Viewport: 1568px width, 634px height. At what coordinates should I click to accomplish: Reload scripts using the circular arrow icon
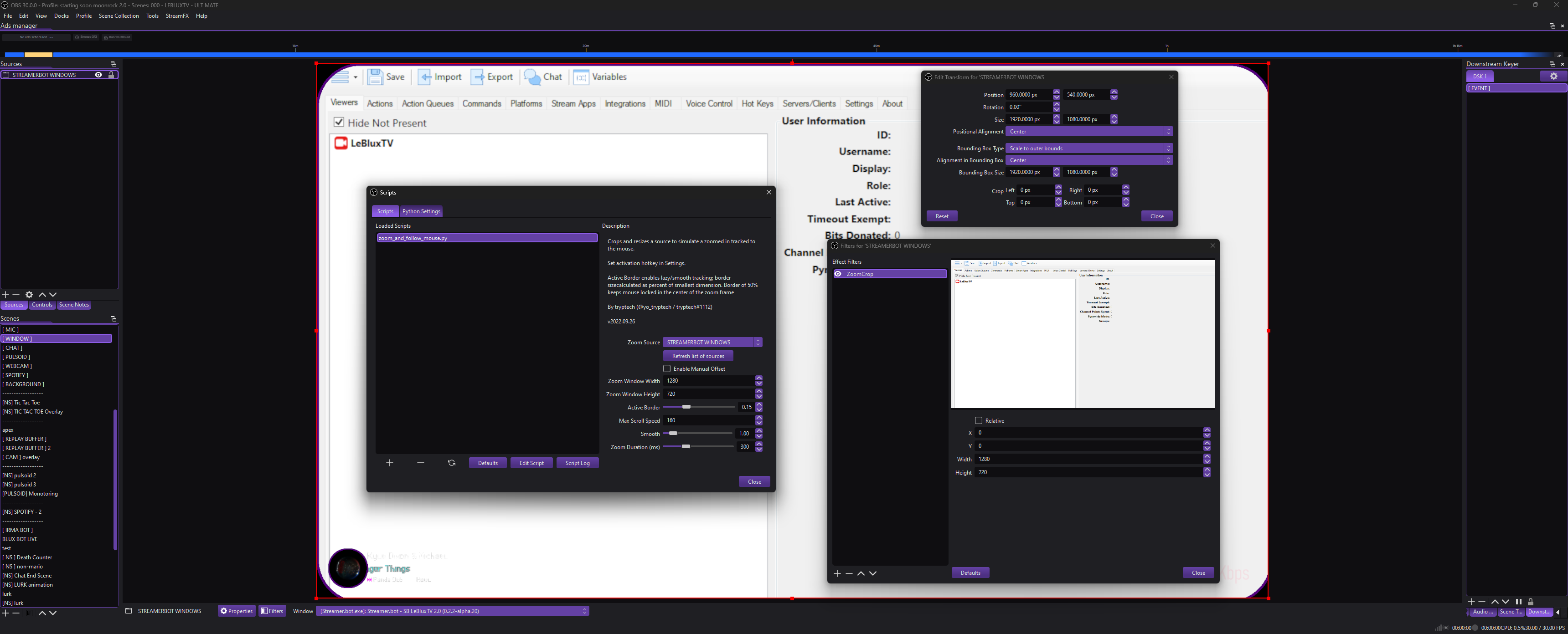click(x=451, y=463)
